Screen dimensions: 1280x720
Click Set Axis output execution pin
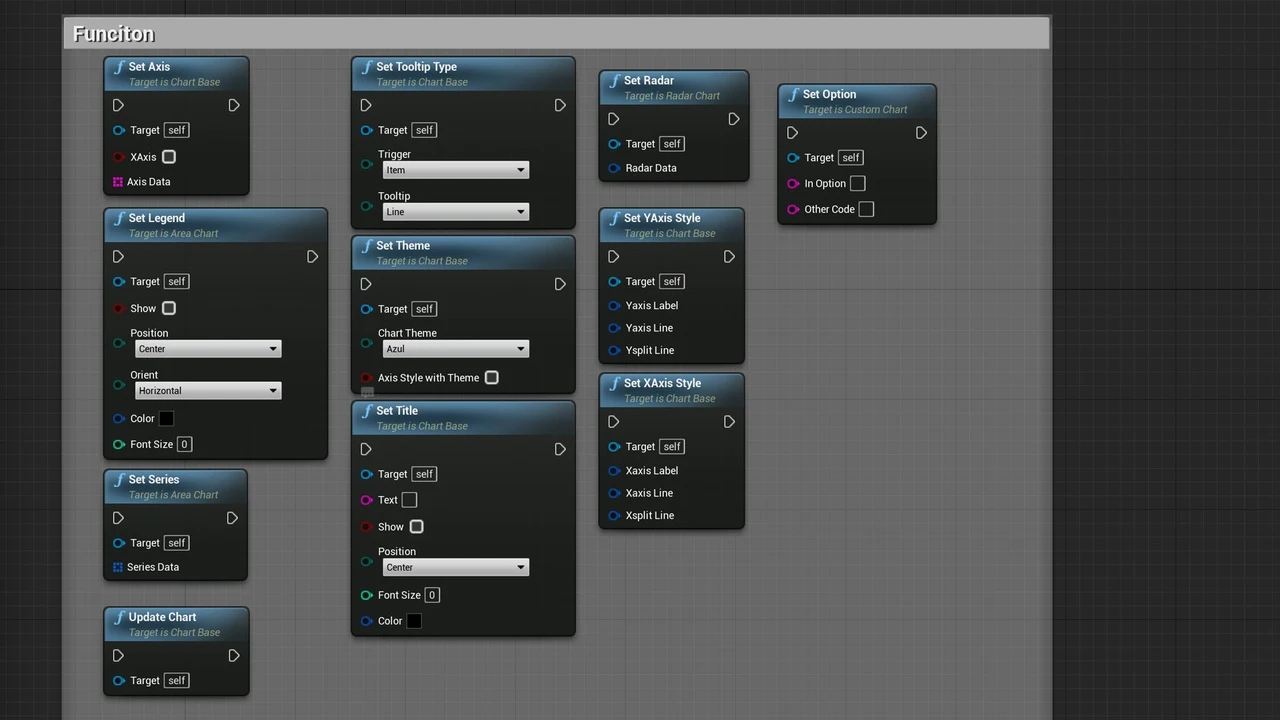point(233,105)
